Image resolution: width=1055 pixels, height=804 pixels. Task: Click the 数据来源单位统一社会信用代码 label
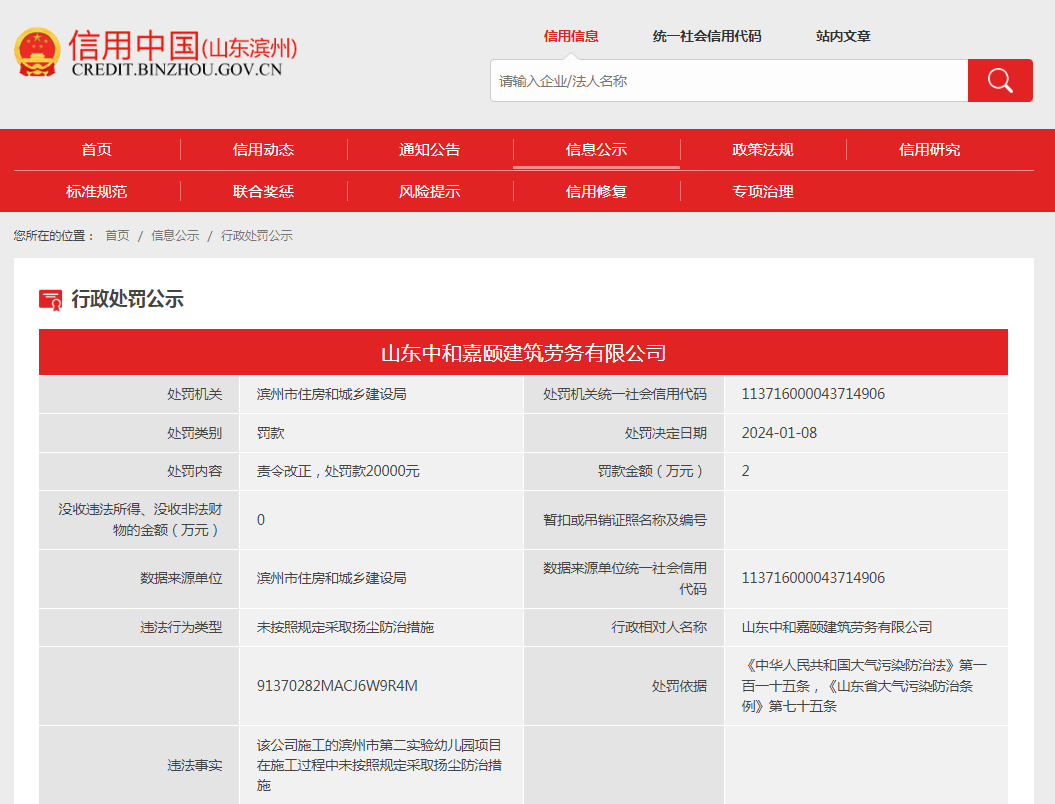click(624, 578)
